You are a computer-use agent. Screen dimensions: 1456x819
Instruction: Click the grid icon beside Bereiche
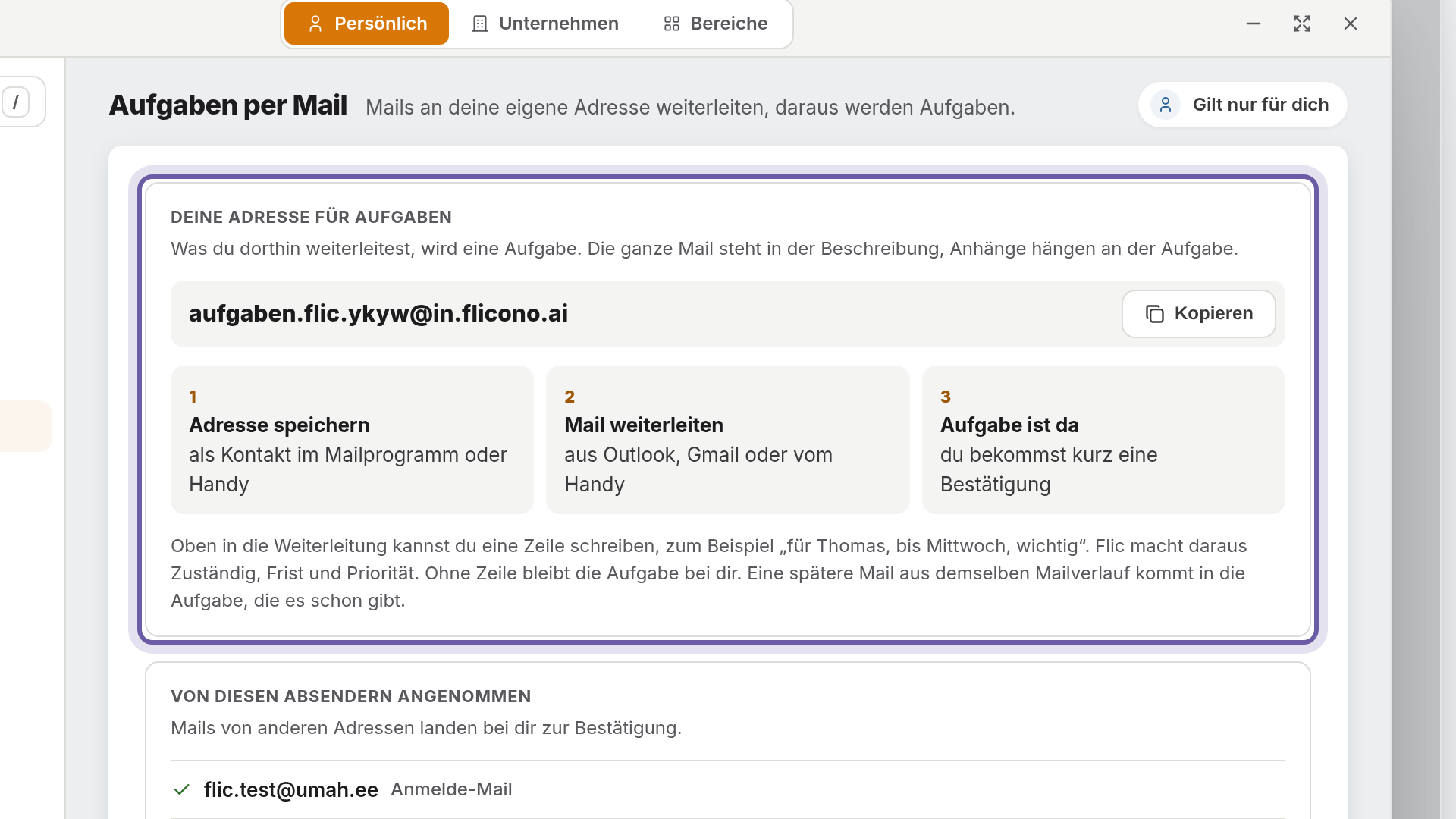click(671, 24)
